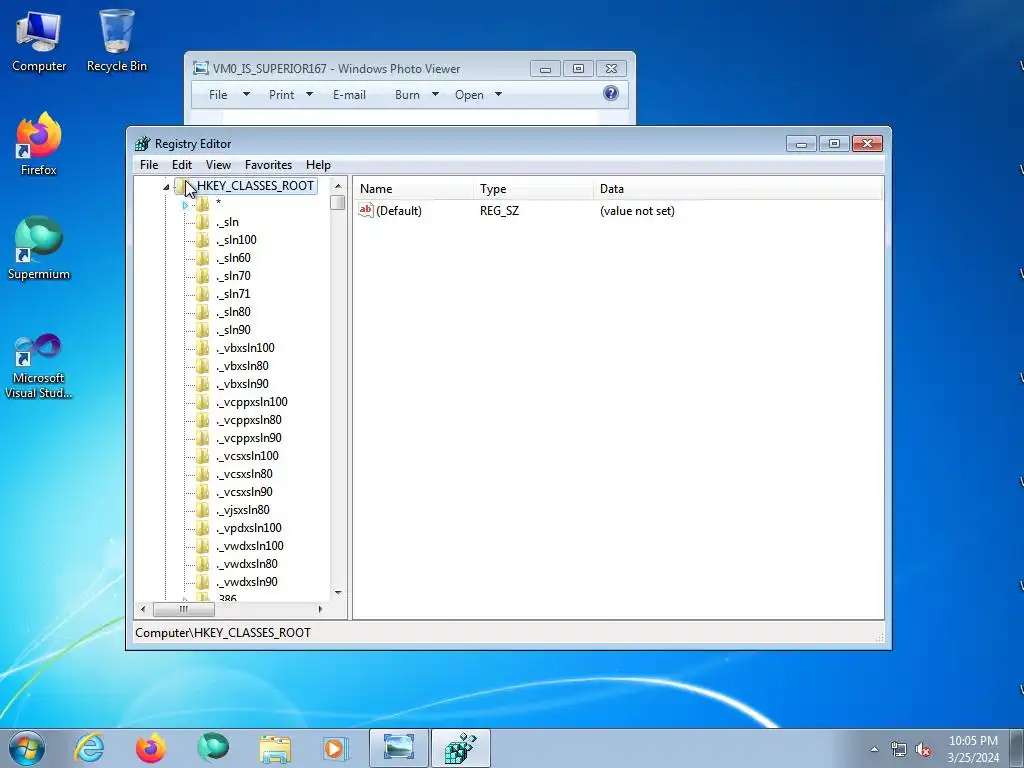Switch to Registry Editor taskbar button
Image resolution: width=1024 pixels, height=768 pixels.
(x=460, y=748)
